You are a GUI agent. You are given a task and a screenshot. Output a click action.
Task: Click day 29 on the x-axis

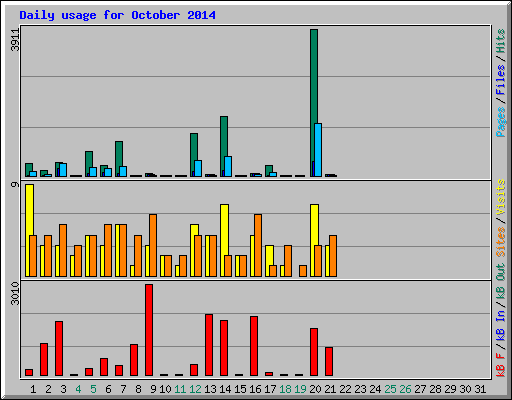tap(450, 389)
